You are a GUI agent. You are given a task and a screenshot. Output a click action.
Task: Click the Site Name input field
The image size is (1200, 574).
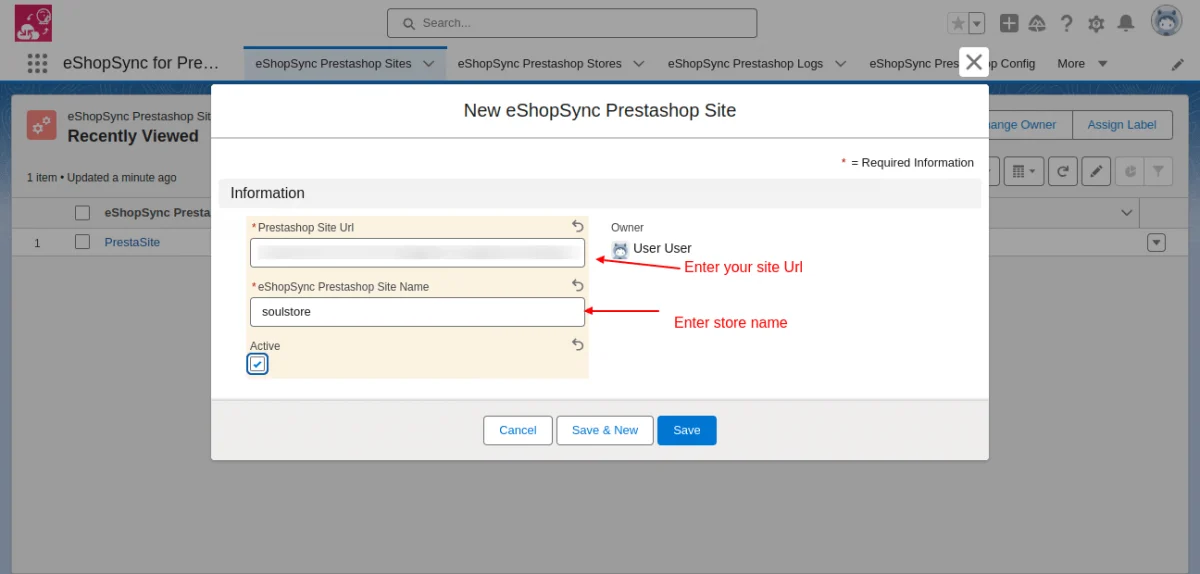click(417, 312)
